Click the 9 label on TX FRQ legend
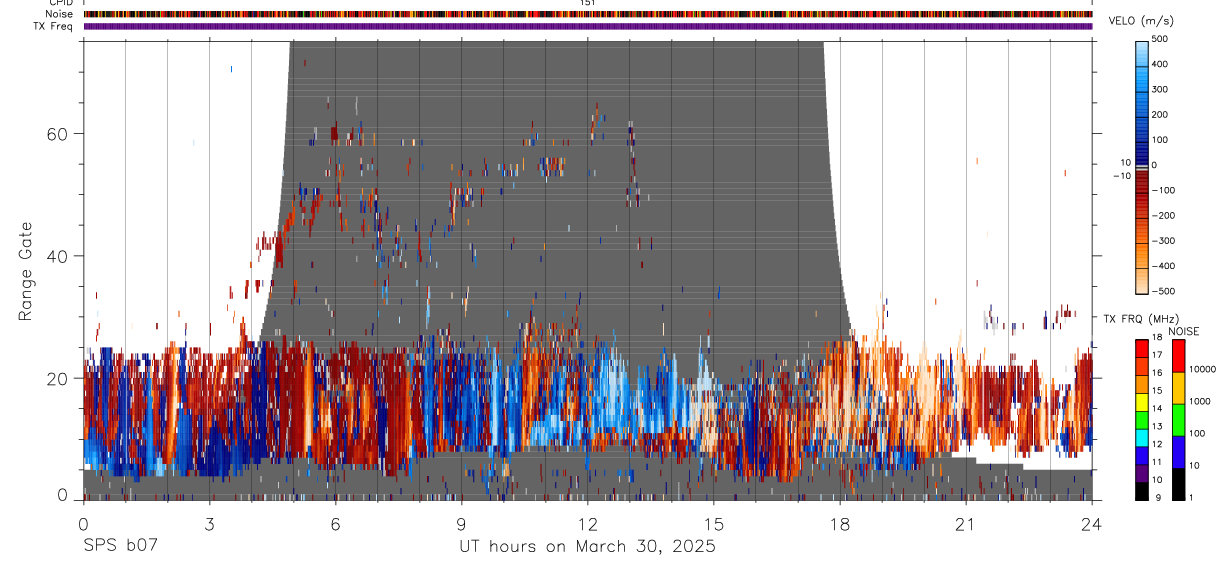This screenshot has height=567, width=1228. pyautogui.click(x=1156, y=497)
